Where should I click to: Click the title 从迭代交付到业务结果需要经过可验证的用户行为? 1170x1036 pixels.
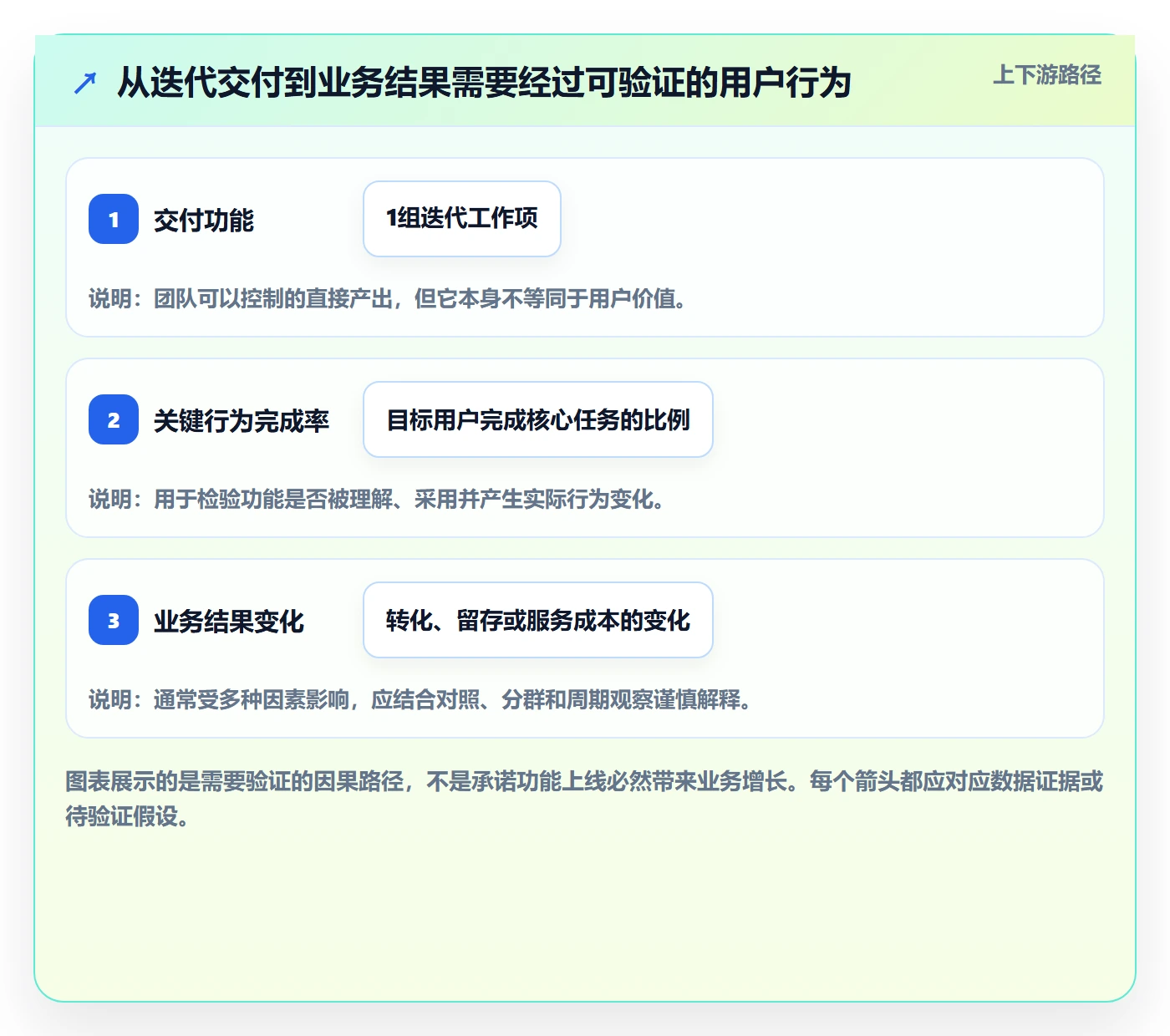pyautogui.click(x=484, y=83)
